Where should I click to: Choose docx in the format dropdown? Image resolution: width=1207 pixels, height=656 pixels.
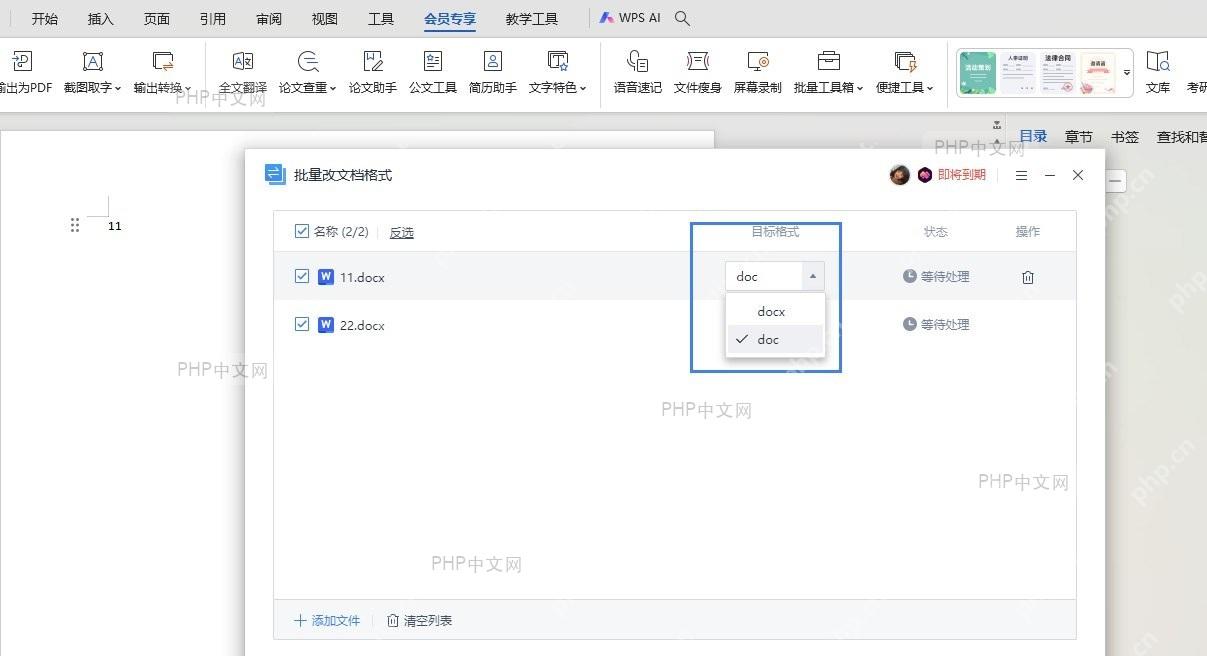click(x=775, y=311)
